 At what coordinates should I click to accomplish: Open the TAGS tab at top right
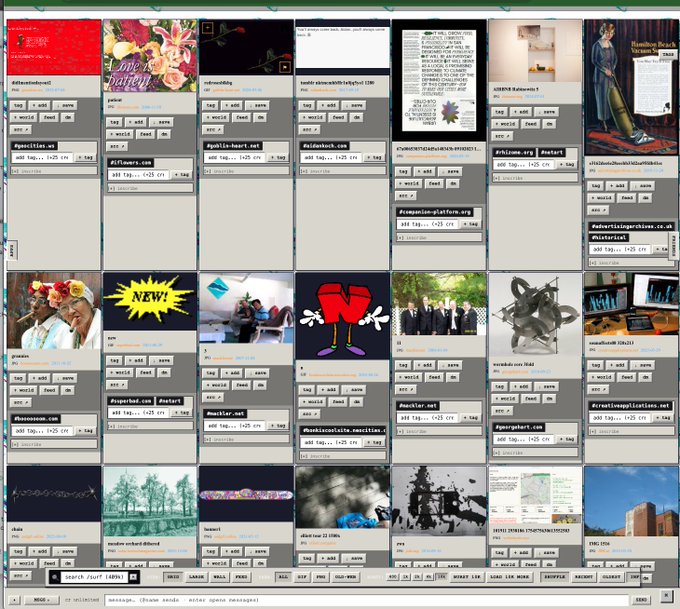(668, 54)
